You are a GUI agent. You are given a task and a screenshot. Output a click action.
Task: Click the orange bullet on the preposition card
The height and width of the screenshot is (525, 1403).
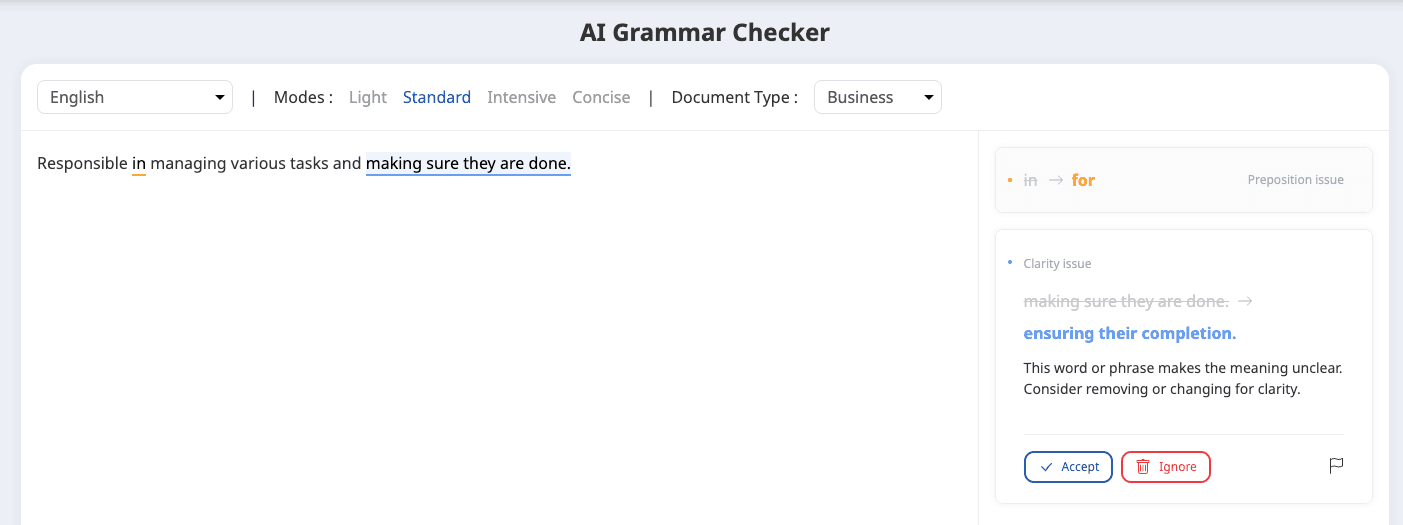[1010, 180]
